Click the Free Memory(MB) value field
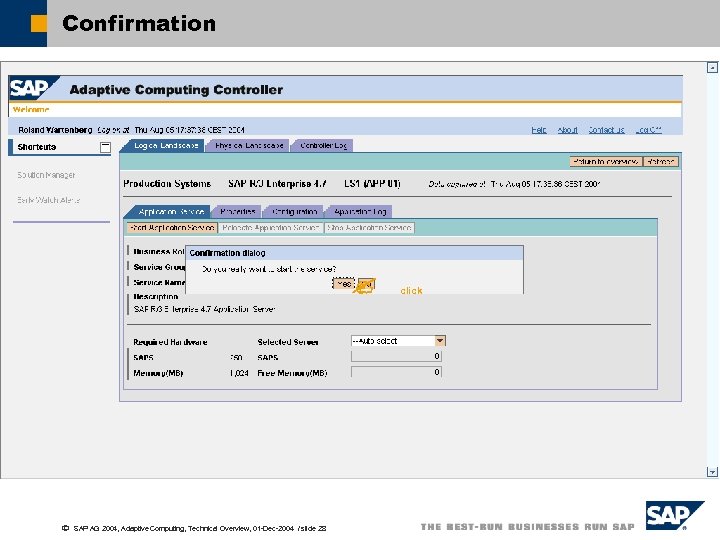The width and height of the screenshot is (720, 540). [x=396, y=372]
